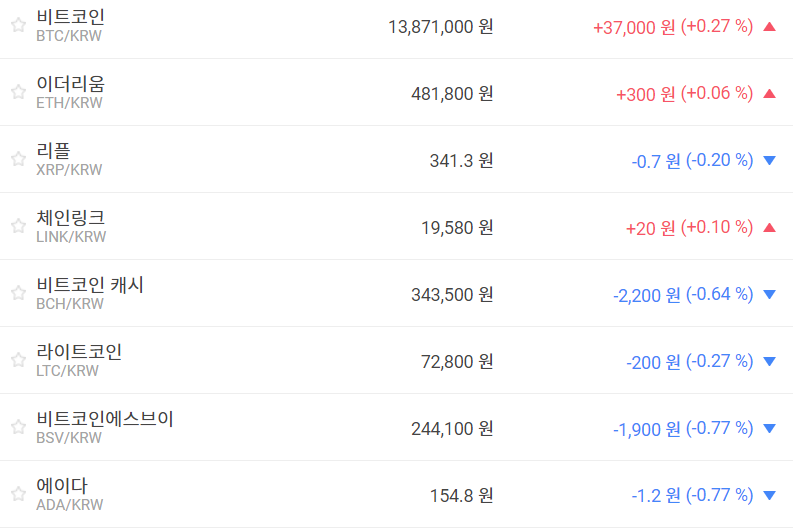Favorite the Ripple XRP/KRW row

(18, 159)
